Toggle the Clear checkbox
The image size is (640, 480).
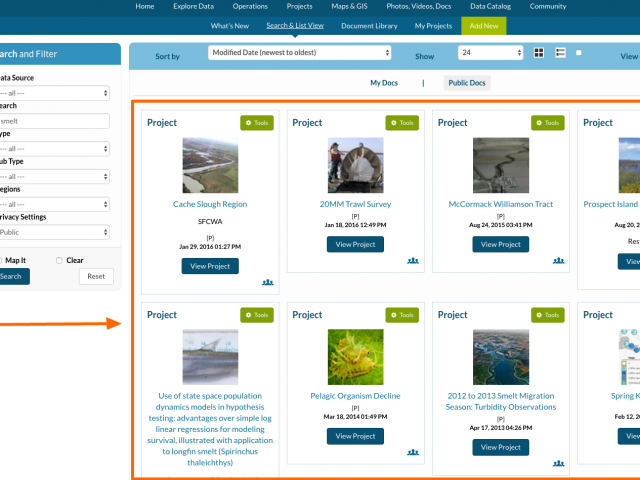pyautogui.click(x=59, y=260)
